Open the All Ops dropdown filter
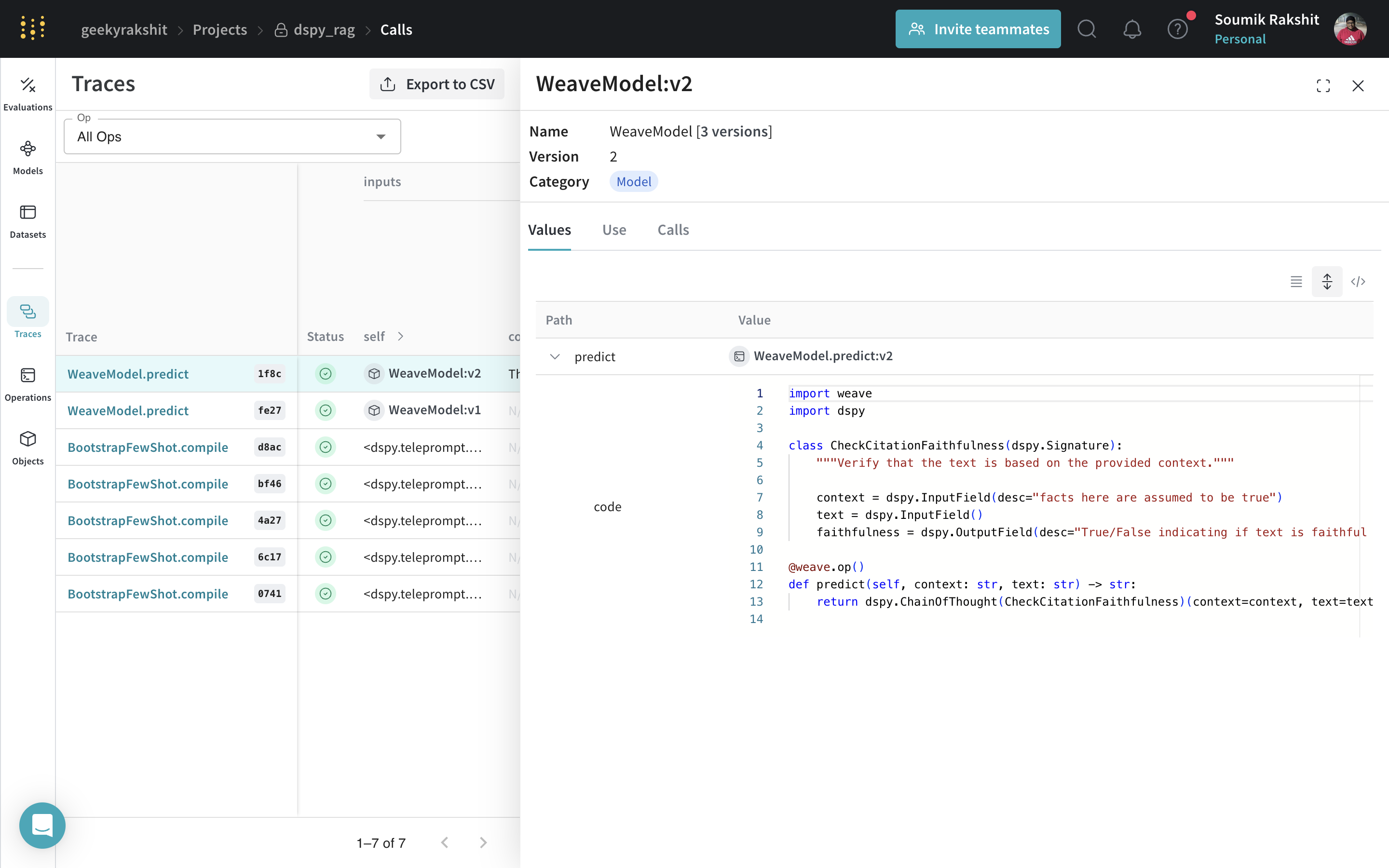This screenshot has height=868, width=1389. (232, 137)
